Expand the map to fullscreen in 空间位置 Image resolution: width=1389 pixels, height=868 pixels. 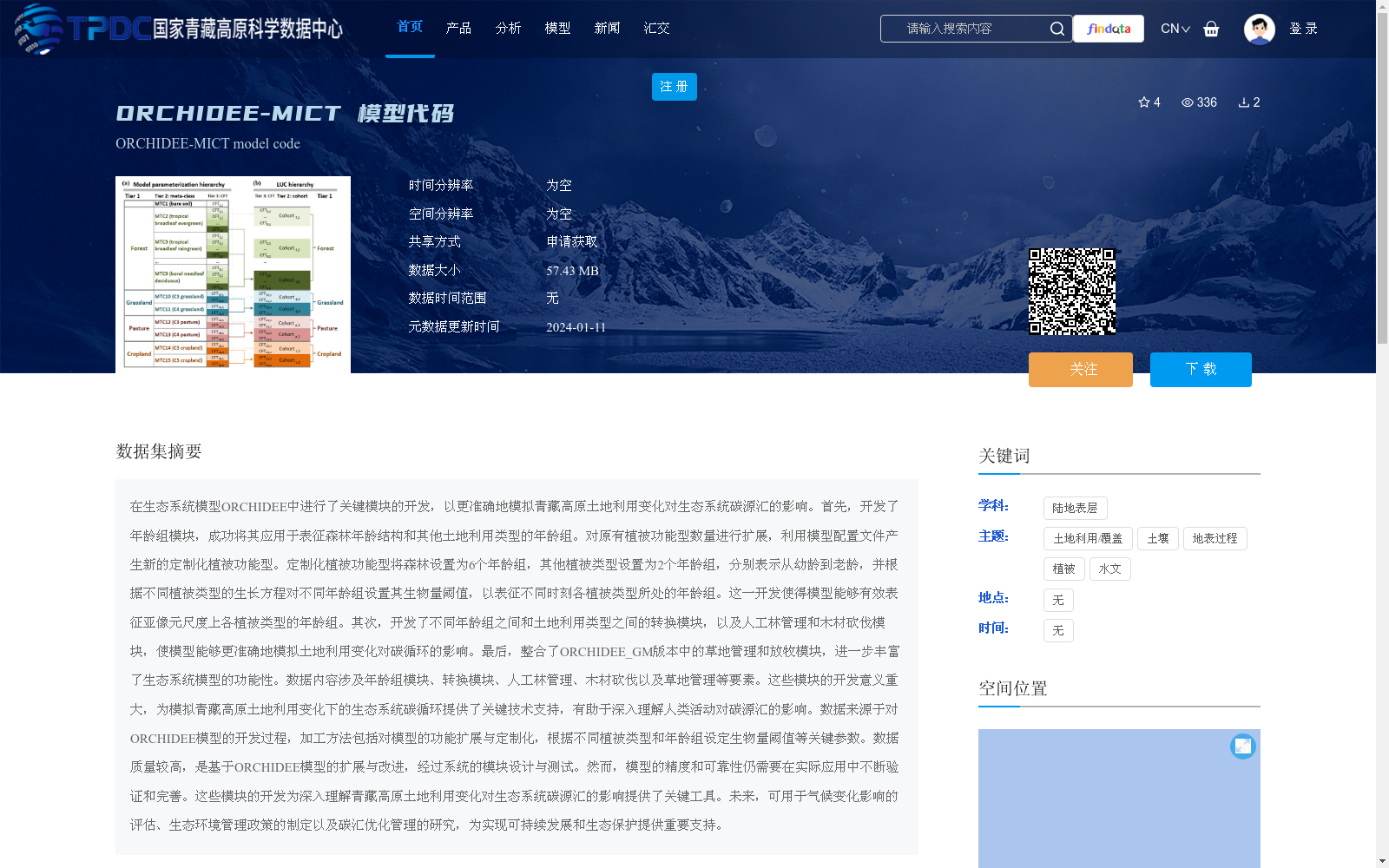1243,746
